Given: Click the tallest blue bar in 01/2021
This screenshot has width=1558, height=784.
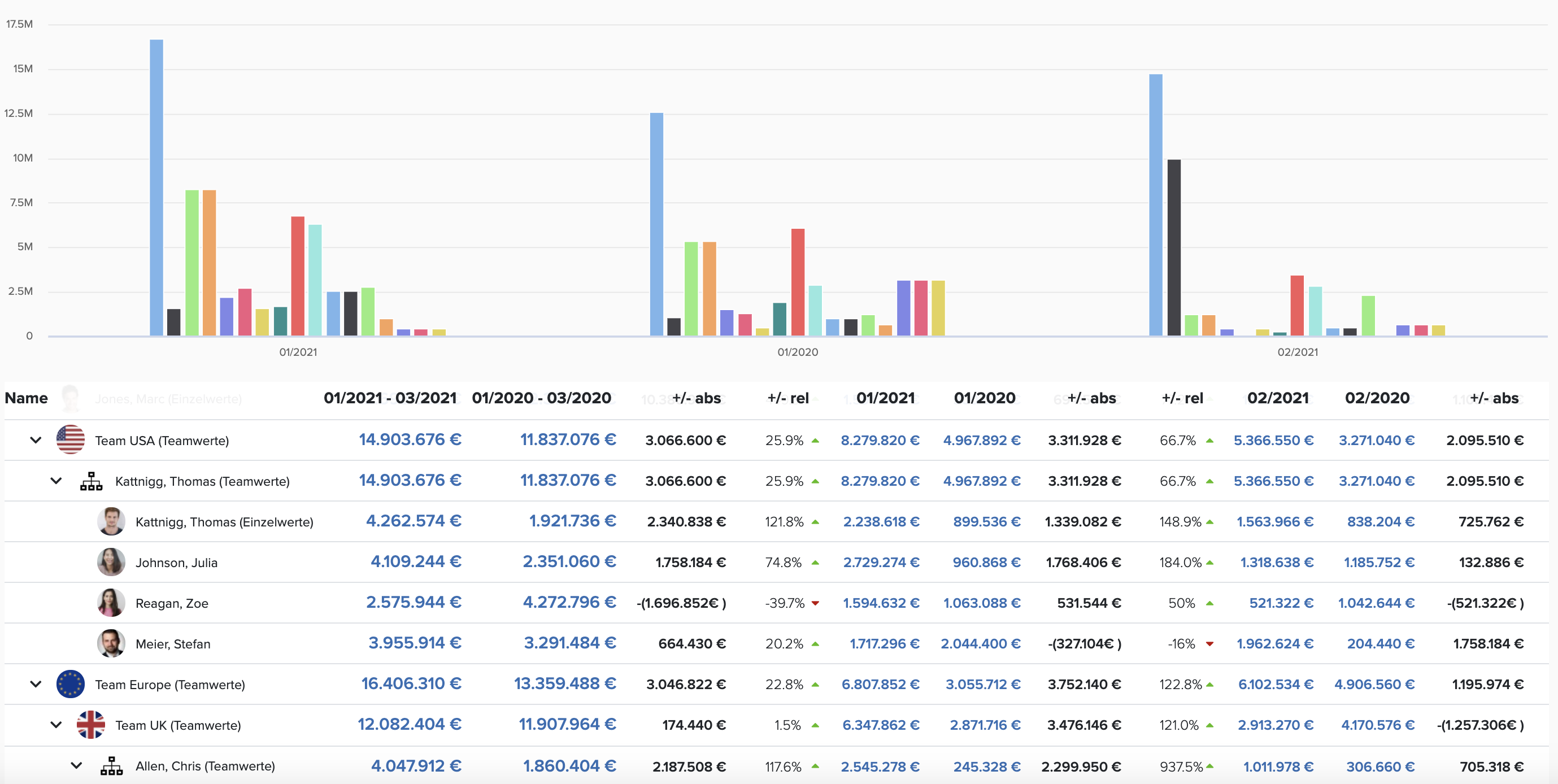Looking at the screenshot, I should 156,188.
